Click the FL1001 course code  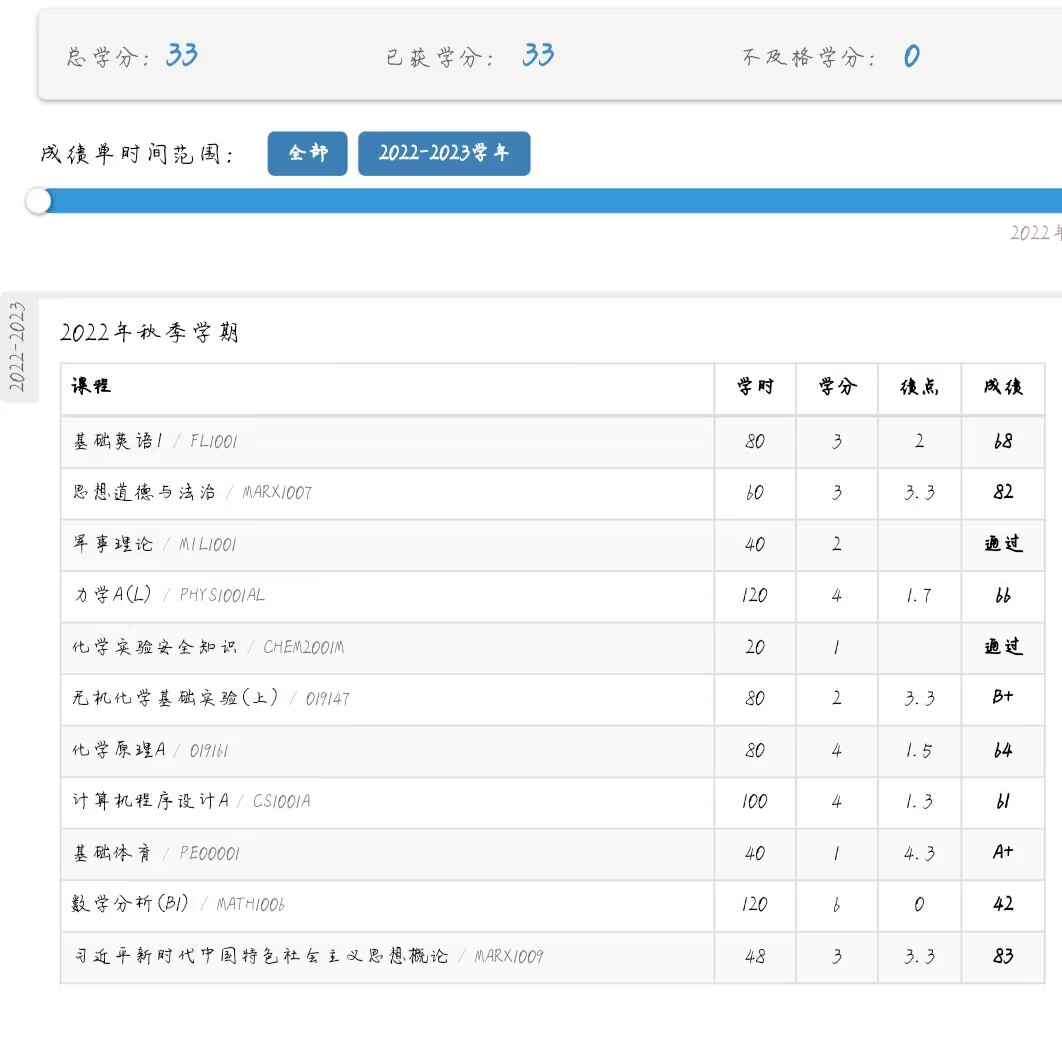coord(213,442)
